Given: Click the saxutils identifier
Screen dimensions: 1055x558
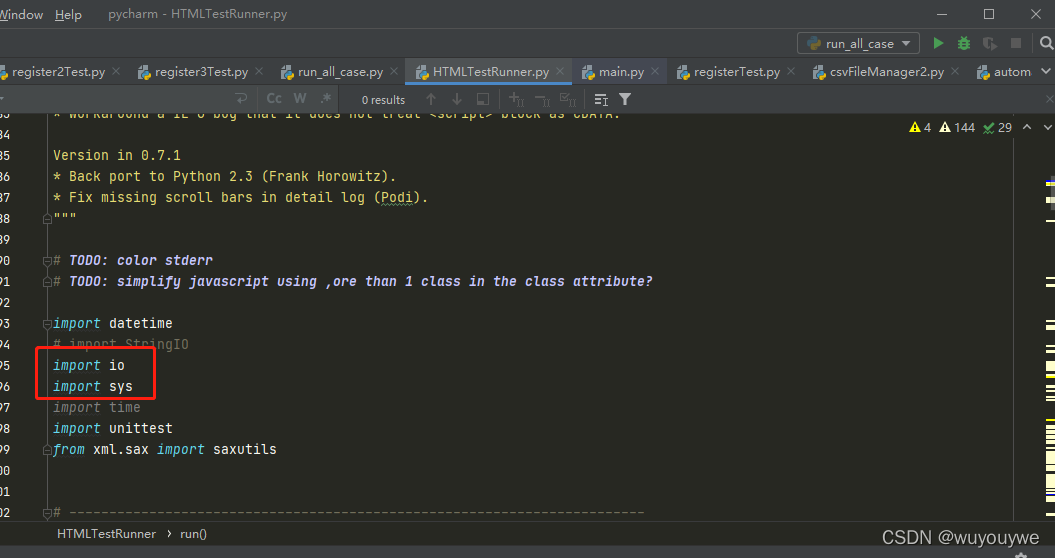Looking at the screenshot, I should [x=244, y=449].
